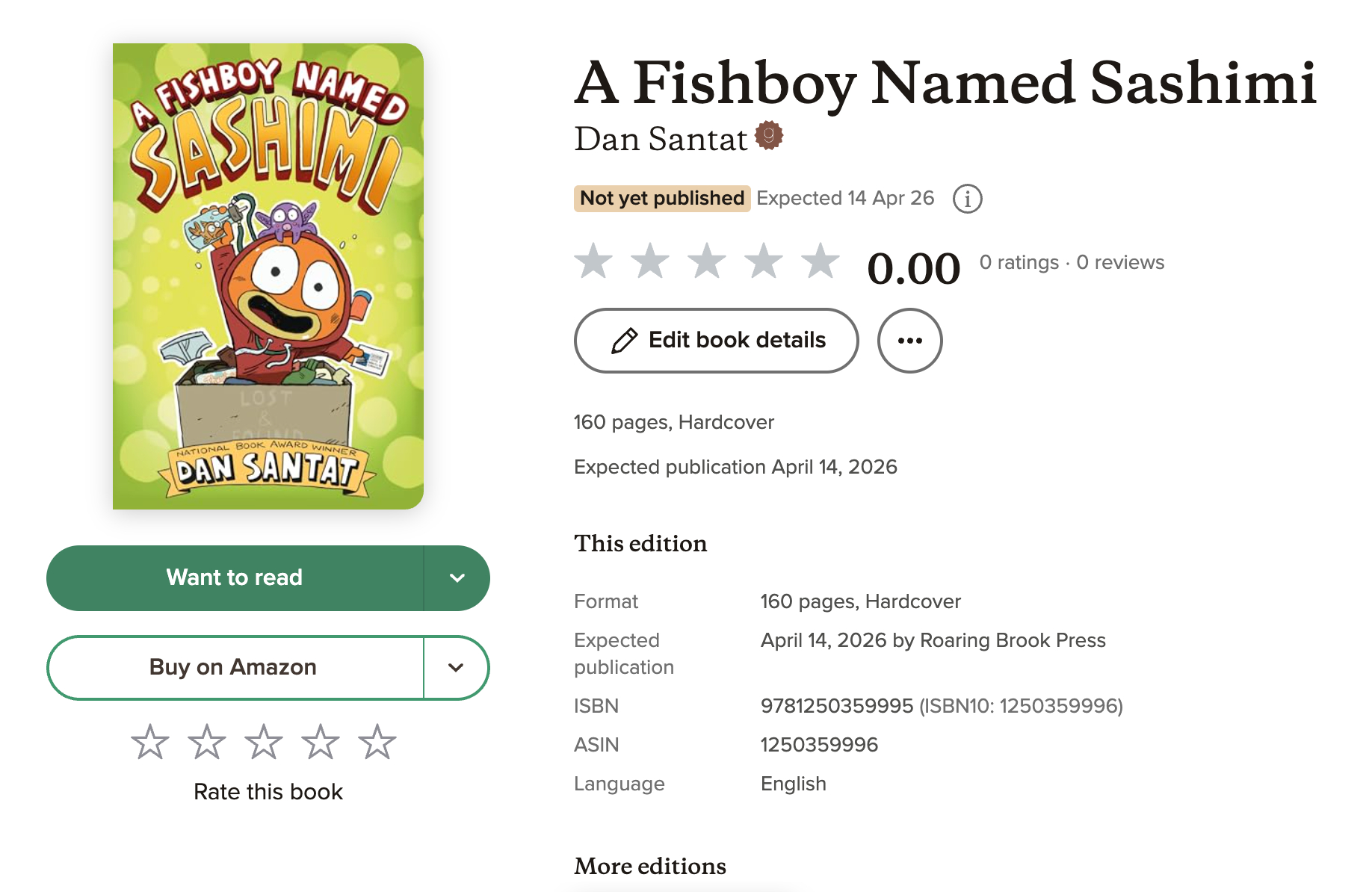Open the Dan Santat author link
The width and height of the screenshot is (1372, 892).
coord(661,139)
